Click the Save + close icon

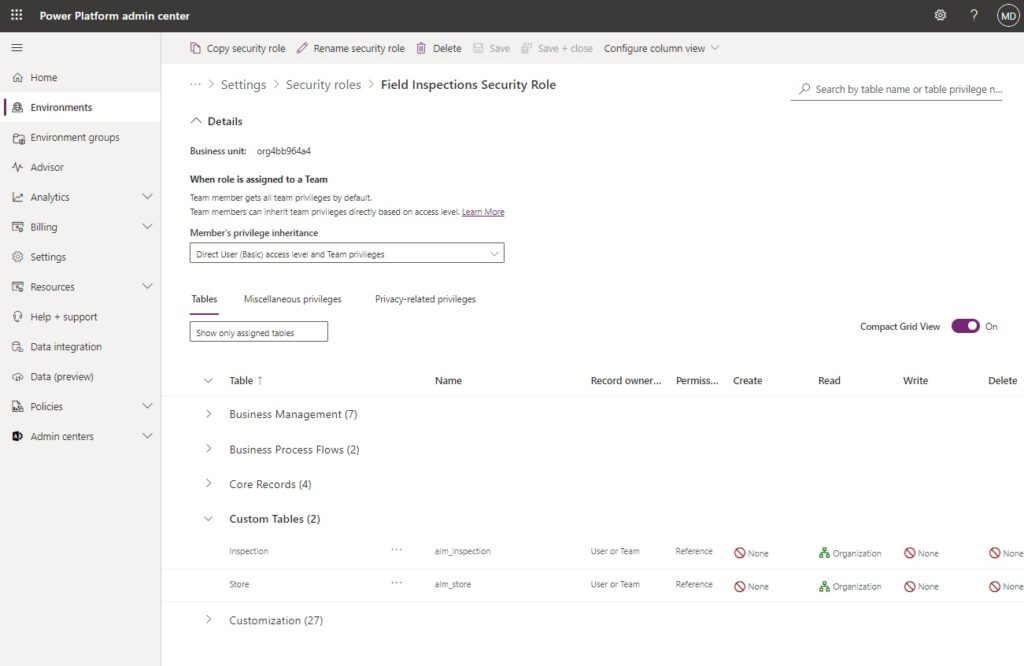tap(526, 48)
